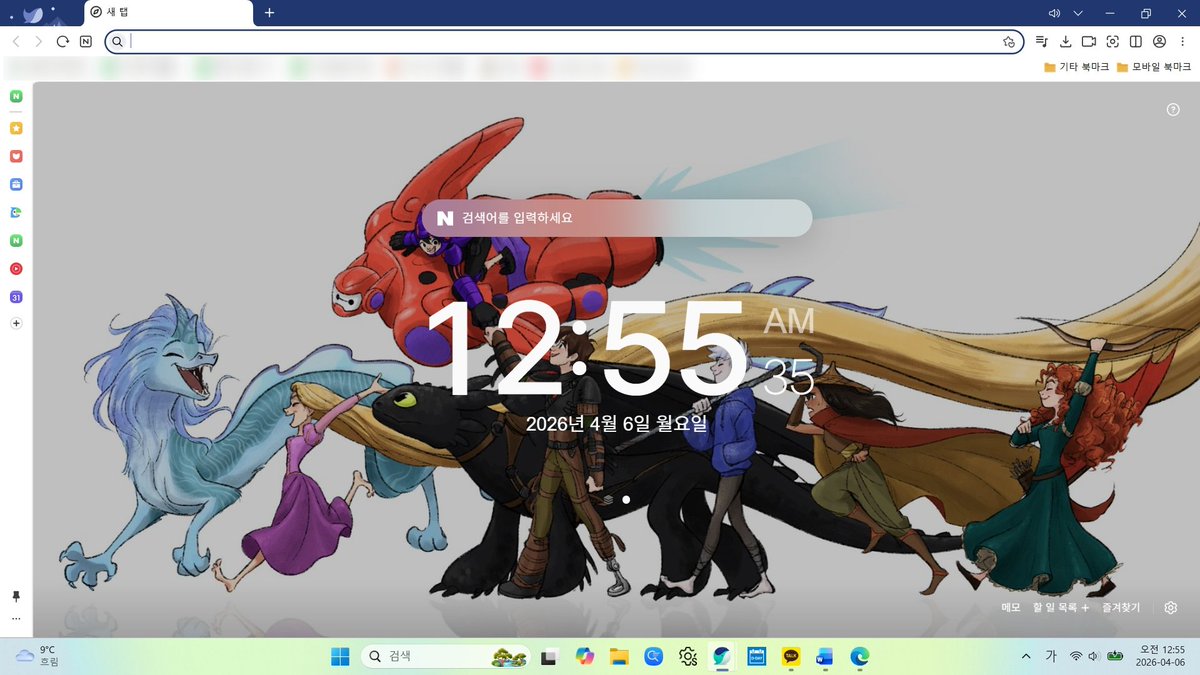Open the second green N sidebar icon

(x=16, y=240)
